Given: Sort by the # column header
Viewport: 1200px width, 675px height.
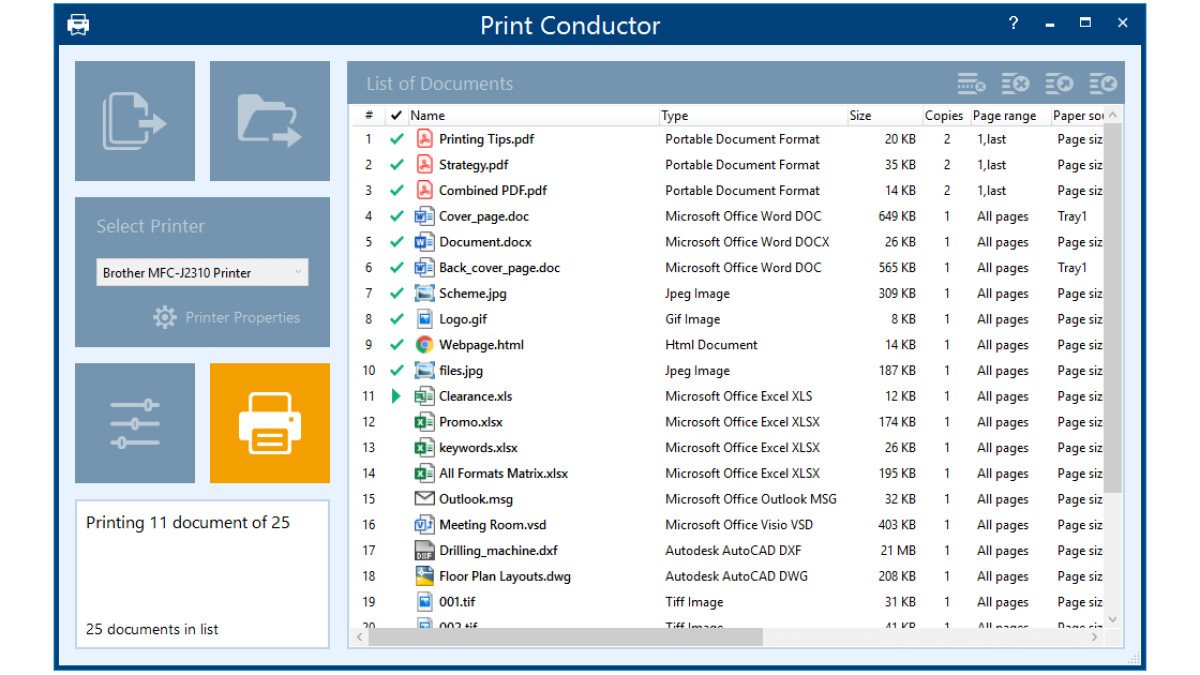Looking at the screenshot, I should pyautogui.click(x=369, y=116).
